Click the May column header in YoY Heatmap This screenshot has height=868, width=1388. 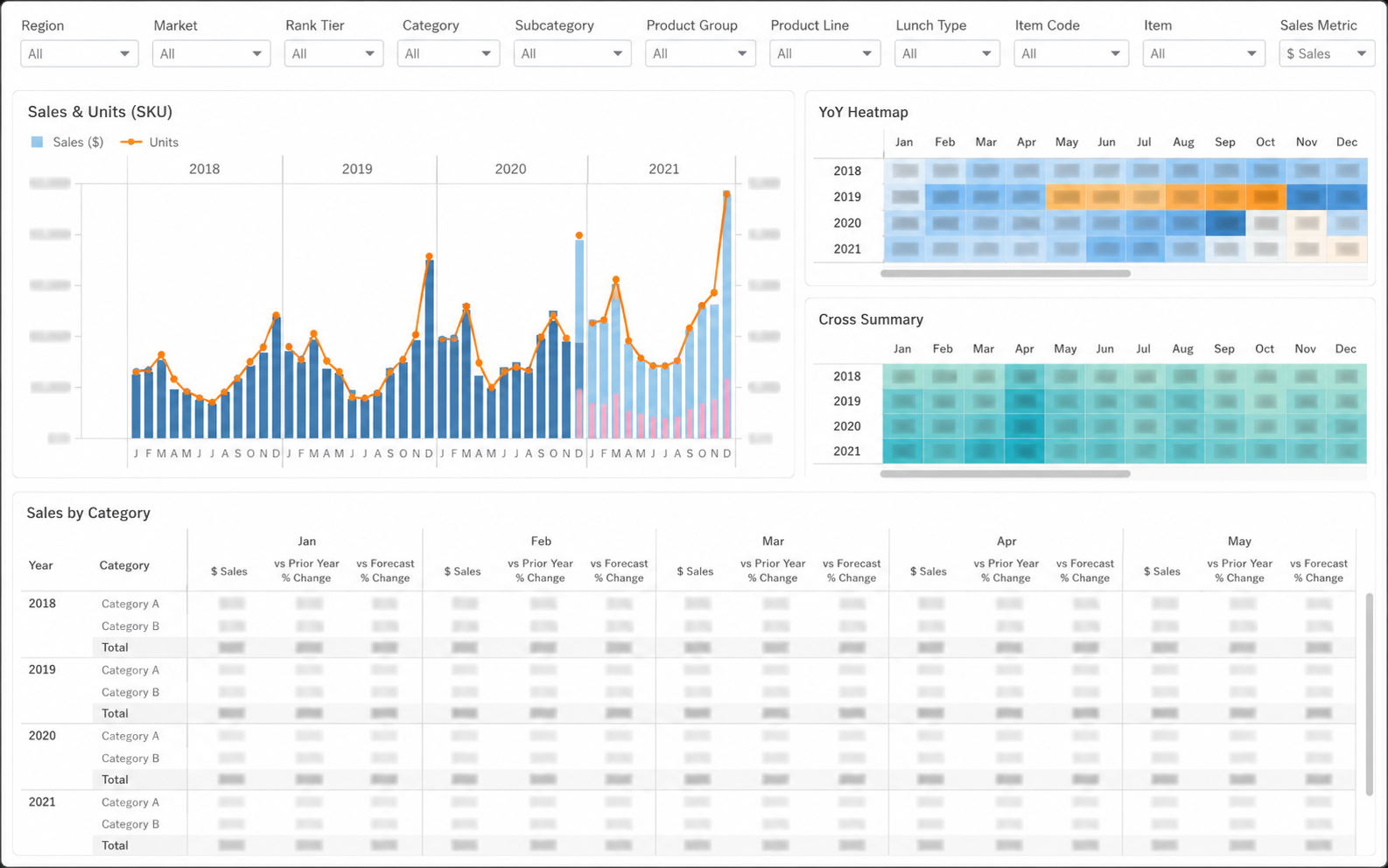point(1066,142)
